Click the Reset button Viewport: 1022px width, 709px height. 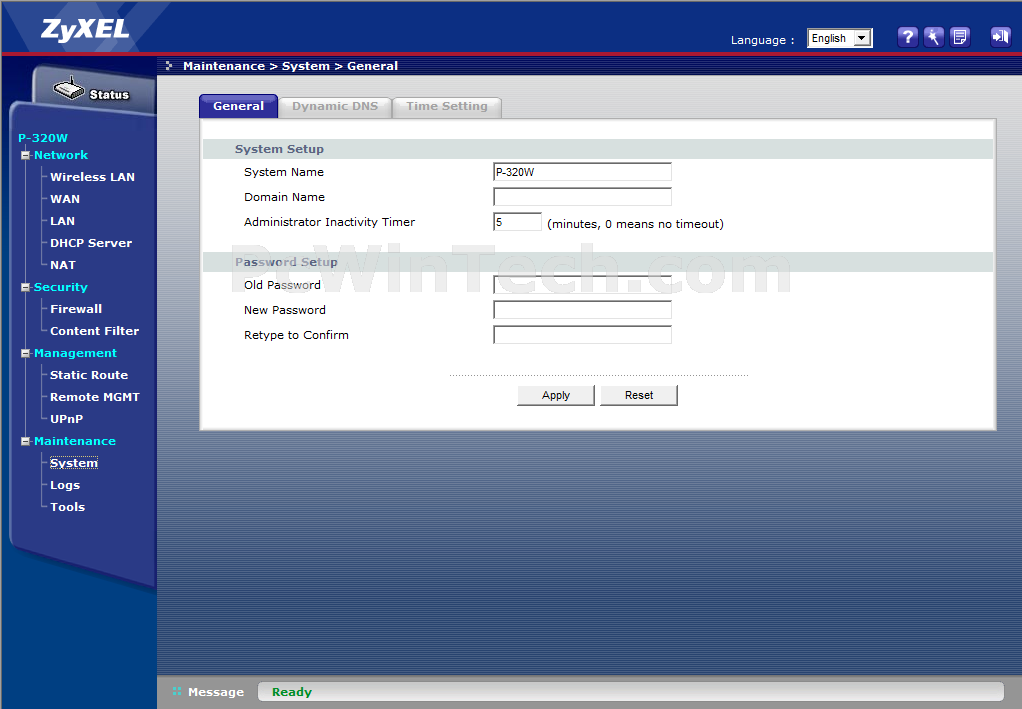coord(639,396)
